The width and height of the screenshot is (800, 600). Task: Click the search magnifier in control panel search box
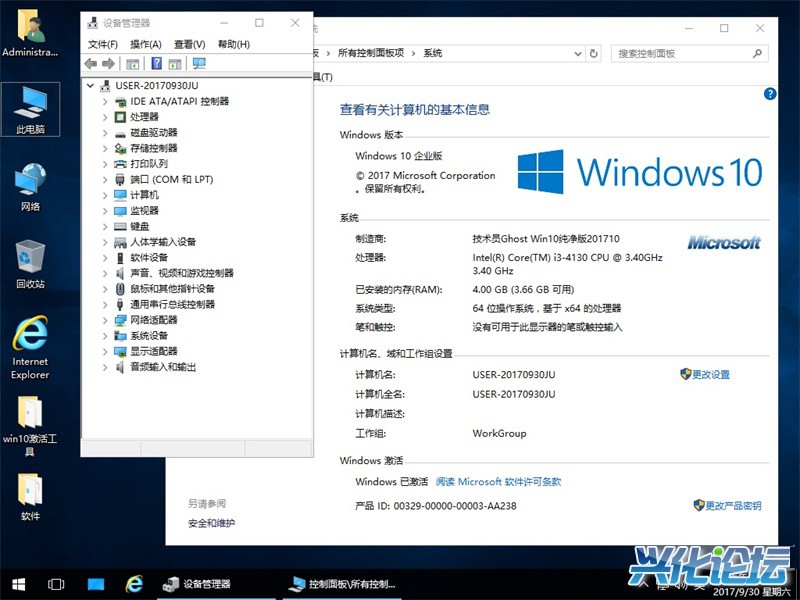point(757,54)
